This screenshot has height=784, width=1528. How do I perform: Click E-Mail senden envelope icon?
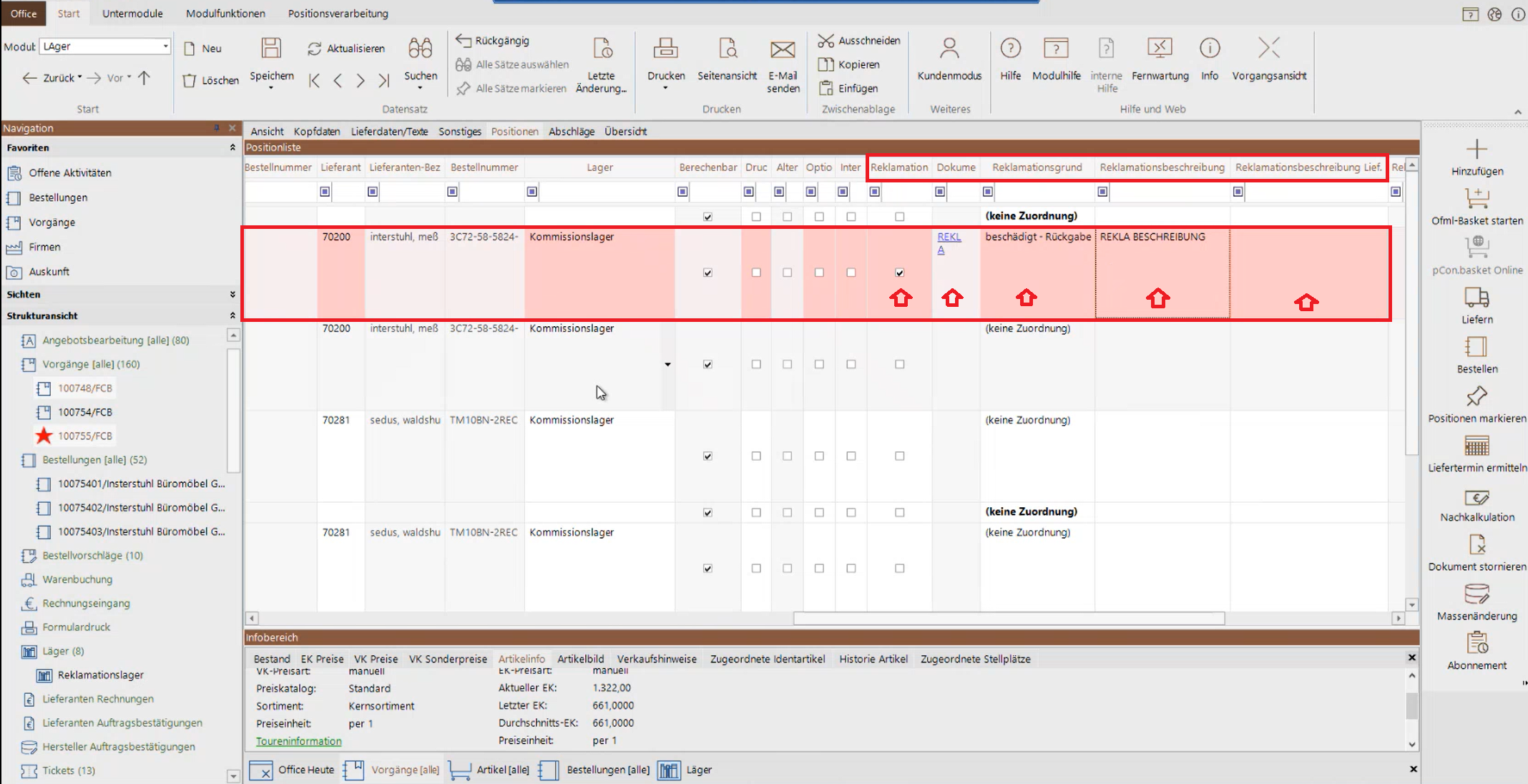783,49
